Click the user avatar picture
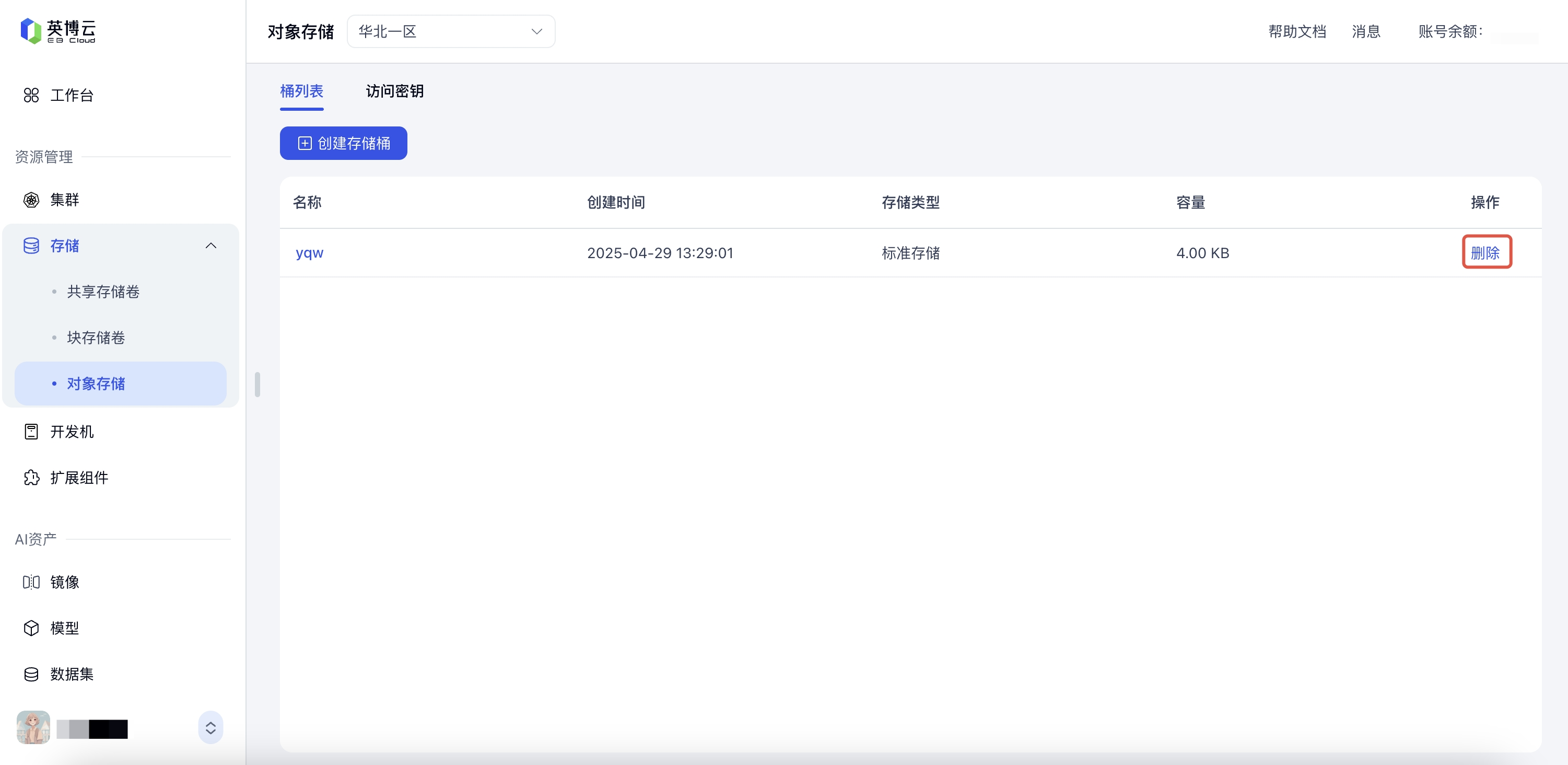1568x765 pixels. (33, 727)
